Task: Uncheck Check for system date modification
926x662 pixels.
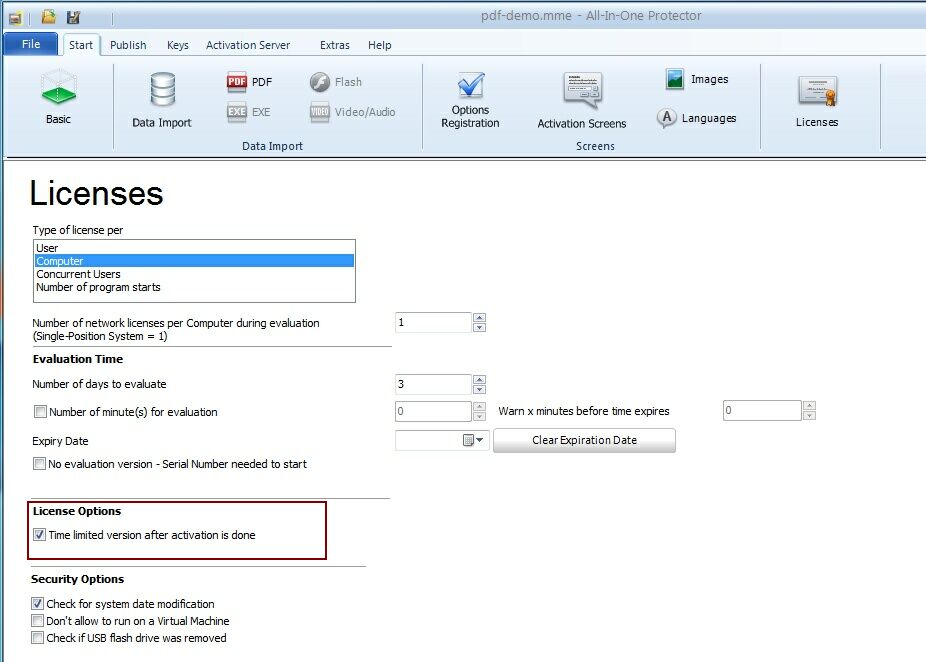Action: [38, 604]
